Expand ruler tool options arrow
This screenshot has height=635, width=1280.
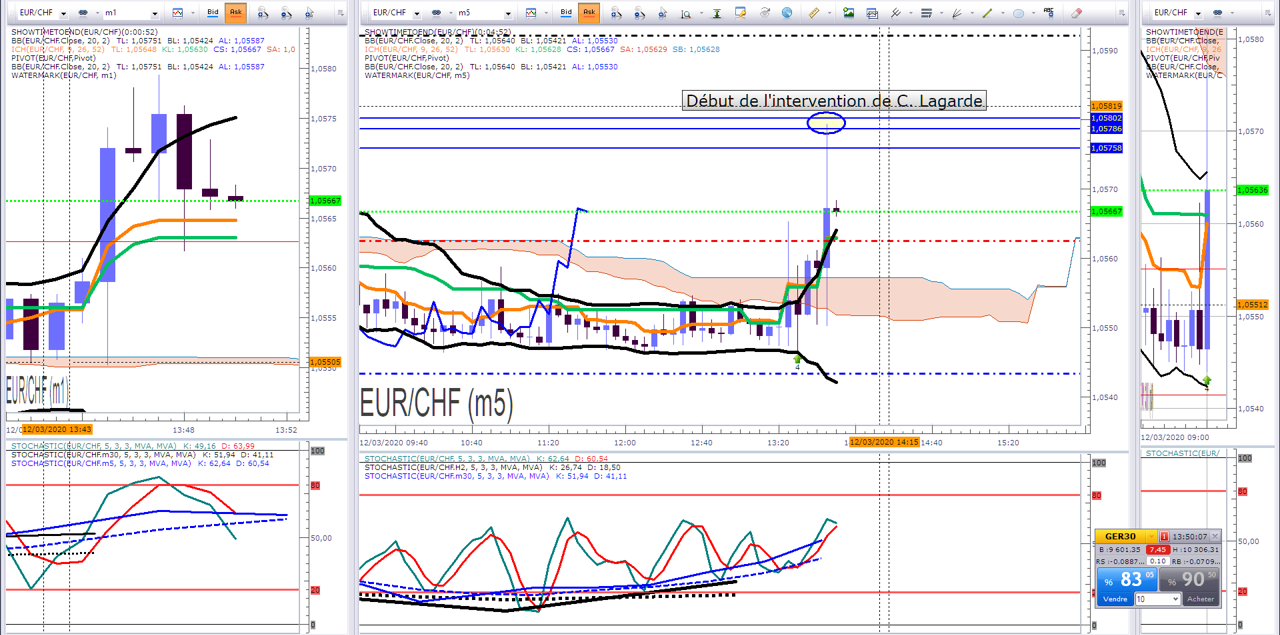point(830,13)
